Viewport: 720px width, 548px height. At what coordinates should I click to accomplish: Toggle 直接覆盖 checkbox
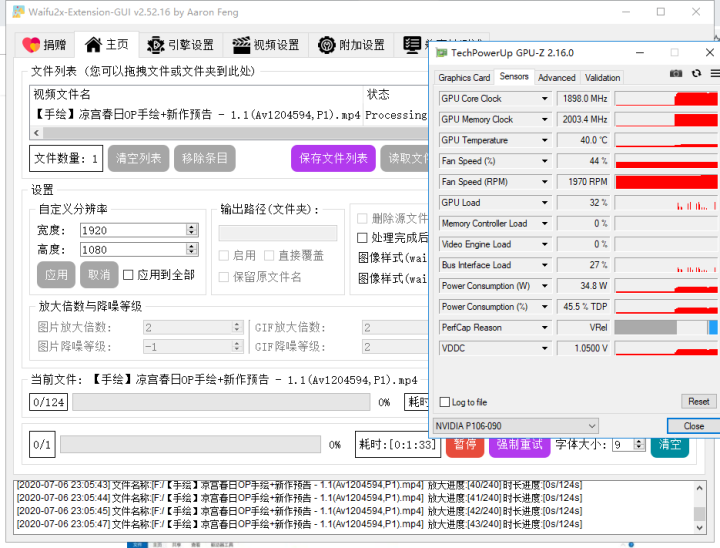click(269, 255)
